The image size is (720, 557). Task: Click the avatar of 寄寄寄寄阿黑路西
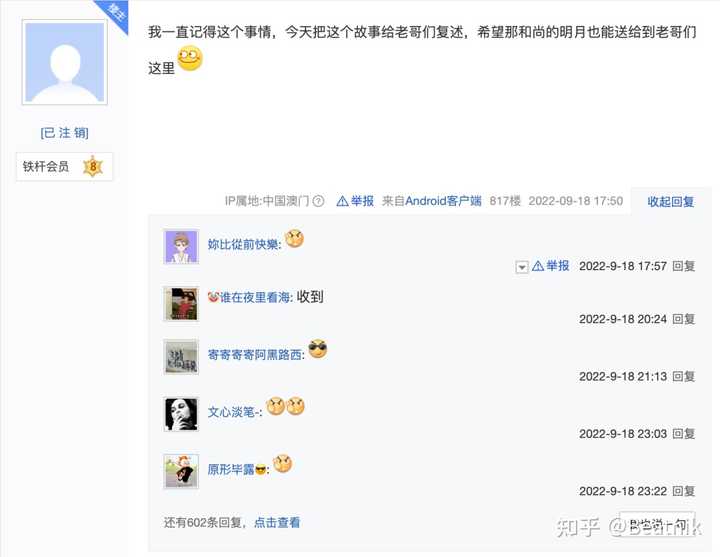(181, 357)
